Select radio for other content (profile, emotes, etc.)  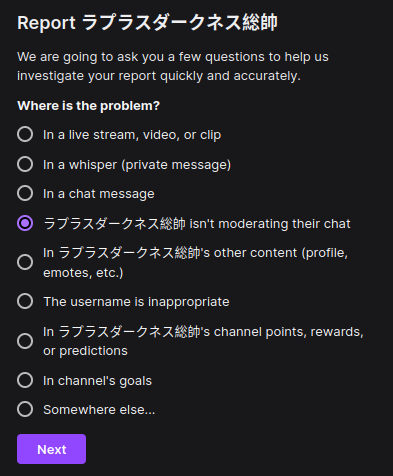coord(25,262)
